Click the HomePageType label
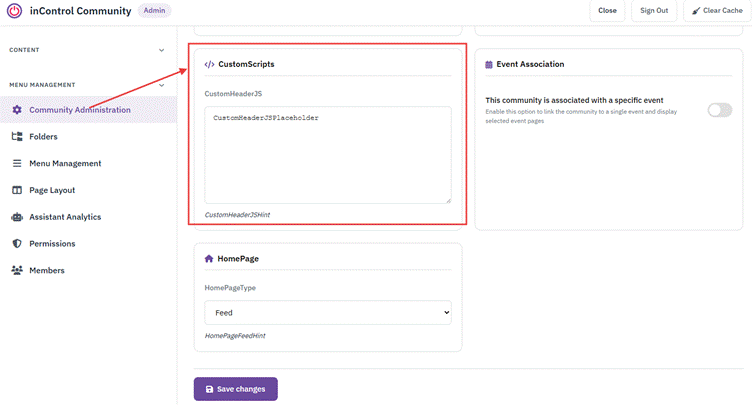Viewport: 753px width, 405px height. click(230, 288)
